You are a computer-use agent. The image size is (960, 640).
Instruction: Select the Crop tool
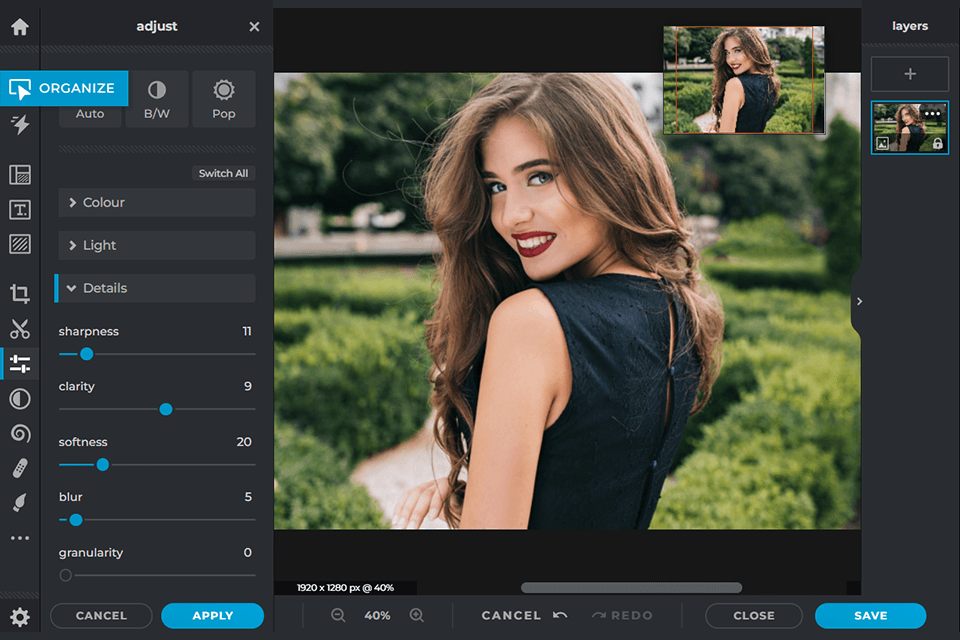coord(20,294)
